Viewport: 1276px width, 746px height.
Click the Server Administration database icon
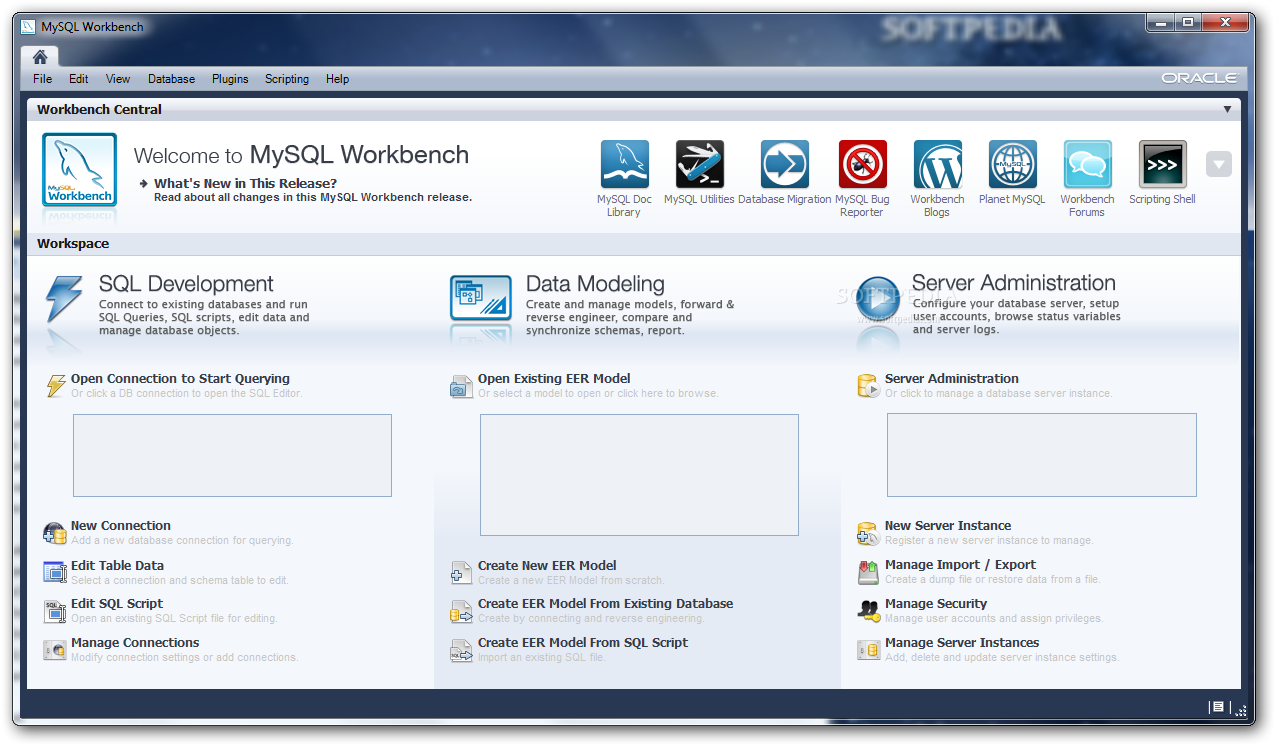pos(868,386)
